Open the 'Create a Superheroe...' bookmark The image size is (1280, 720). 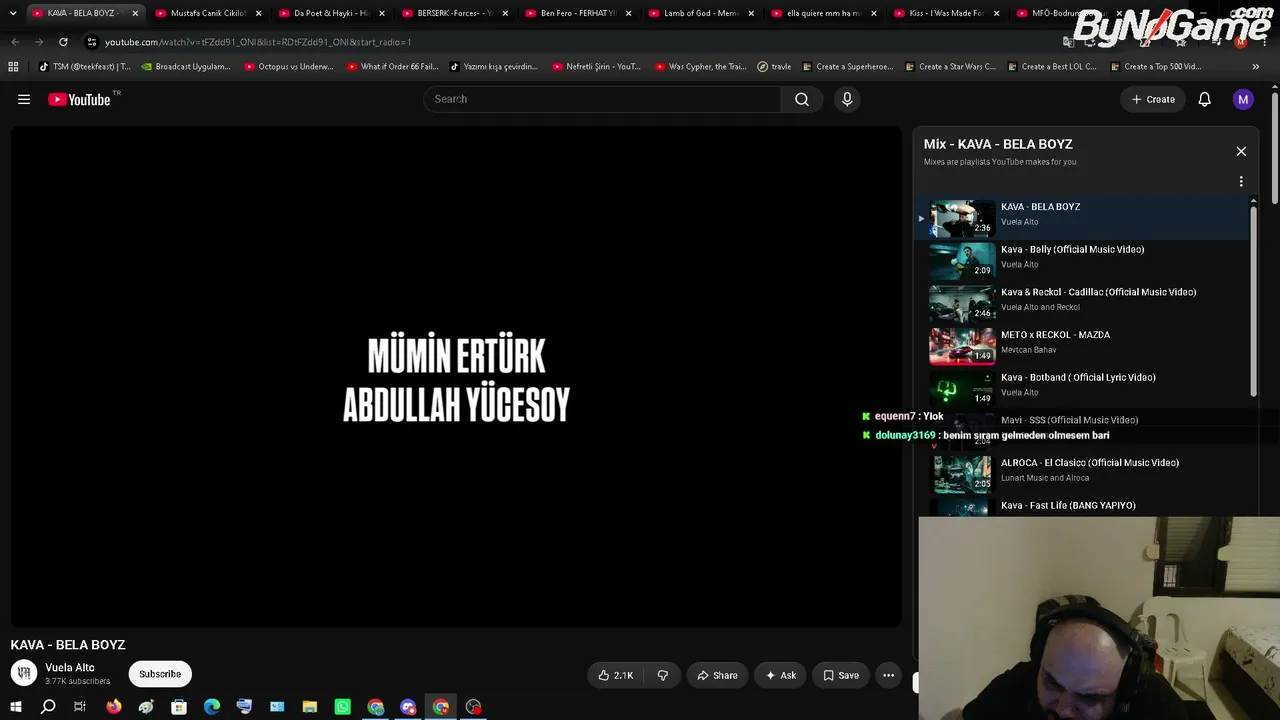pos(847,67)
